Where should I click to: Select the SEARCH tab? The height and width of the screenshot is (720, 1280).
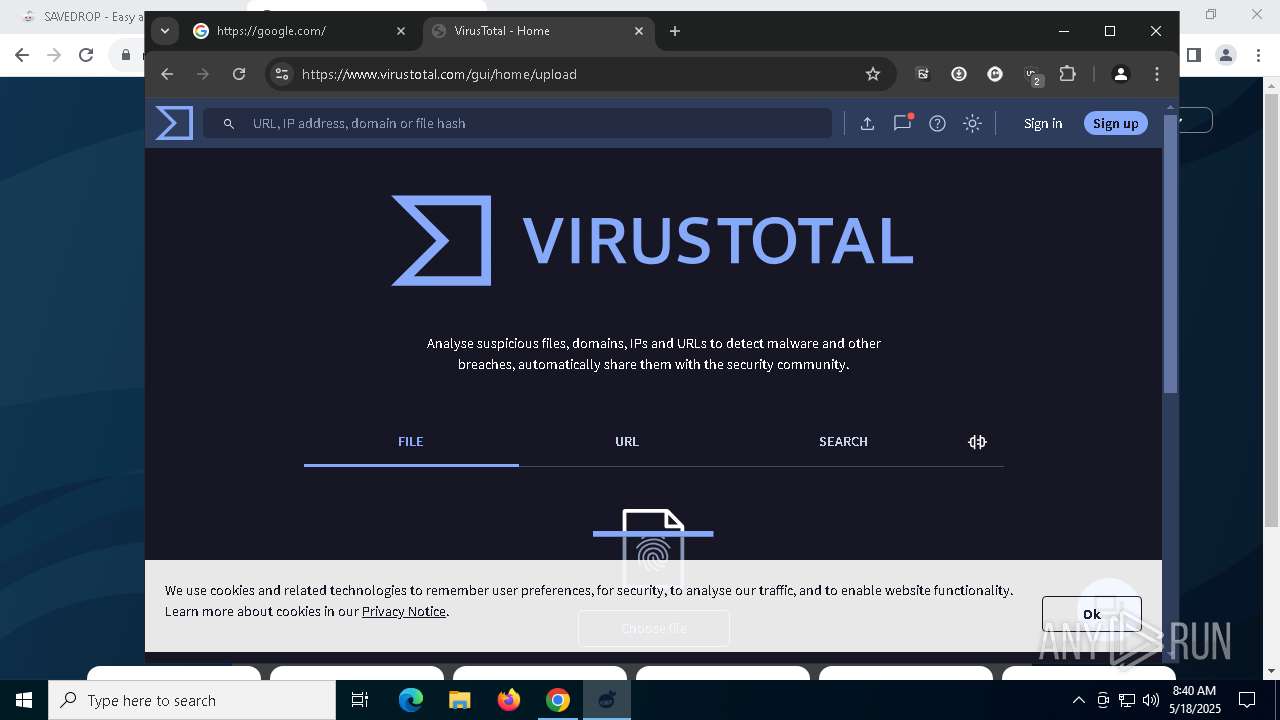(843, 442)
